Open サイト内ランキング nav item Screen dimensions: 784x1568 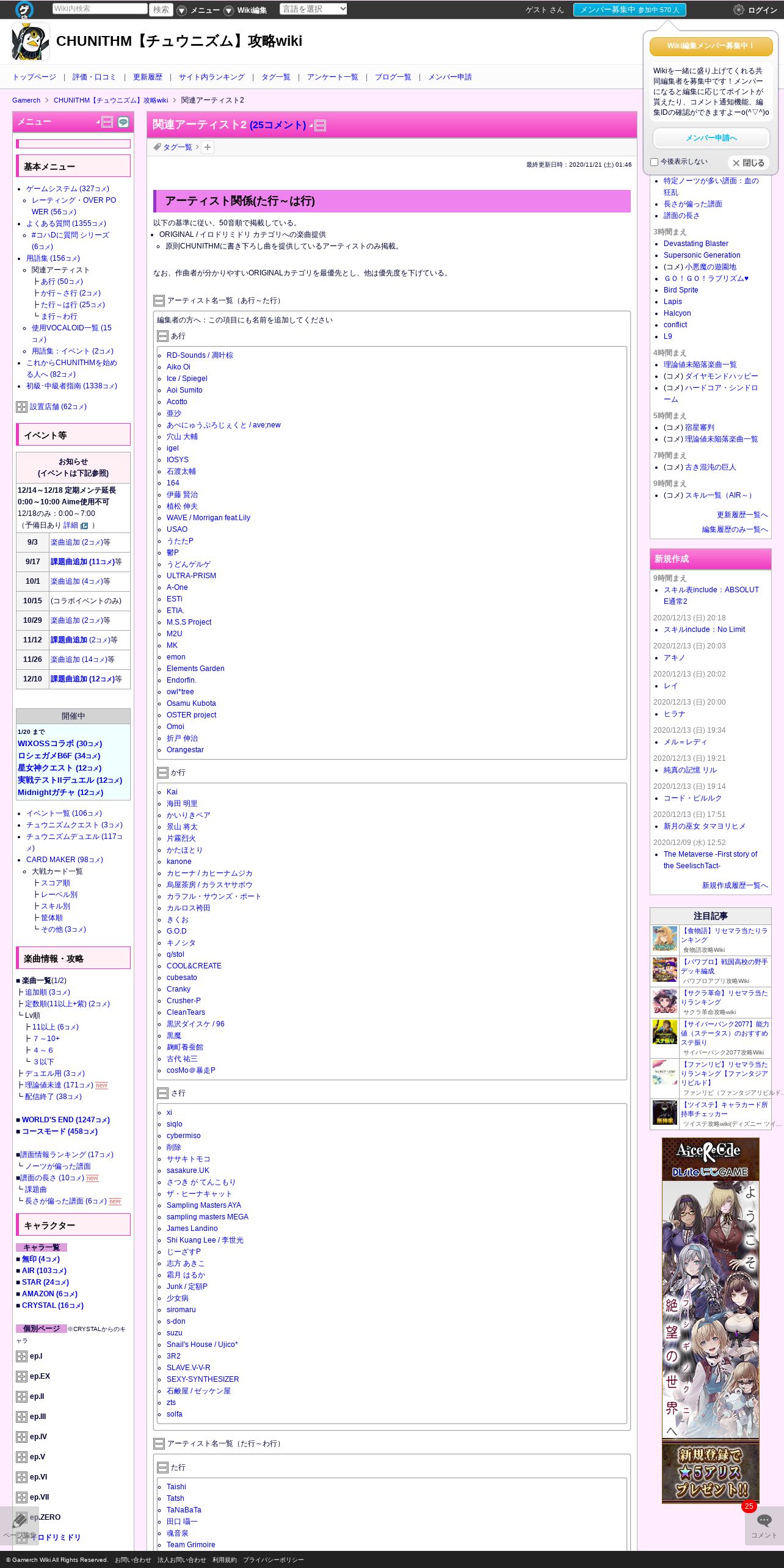tap(212, 77)
